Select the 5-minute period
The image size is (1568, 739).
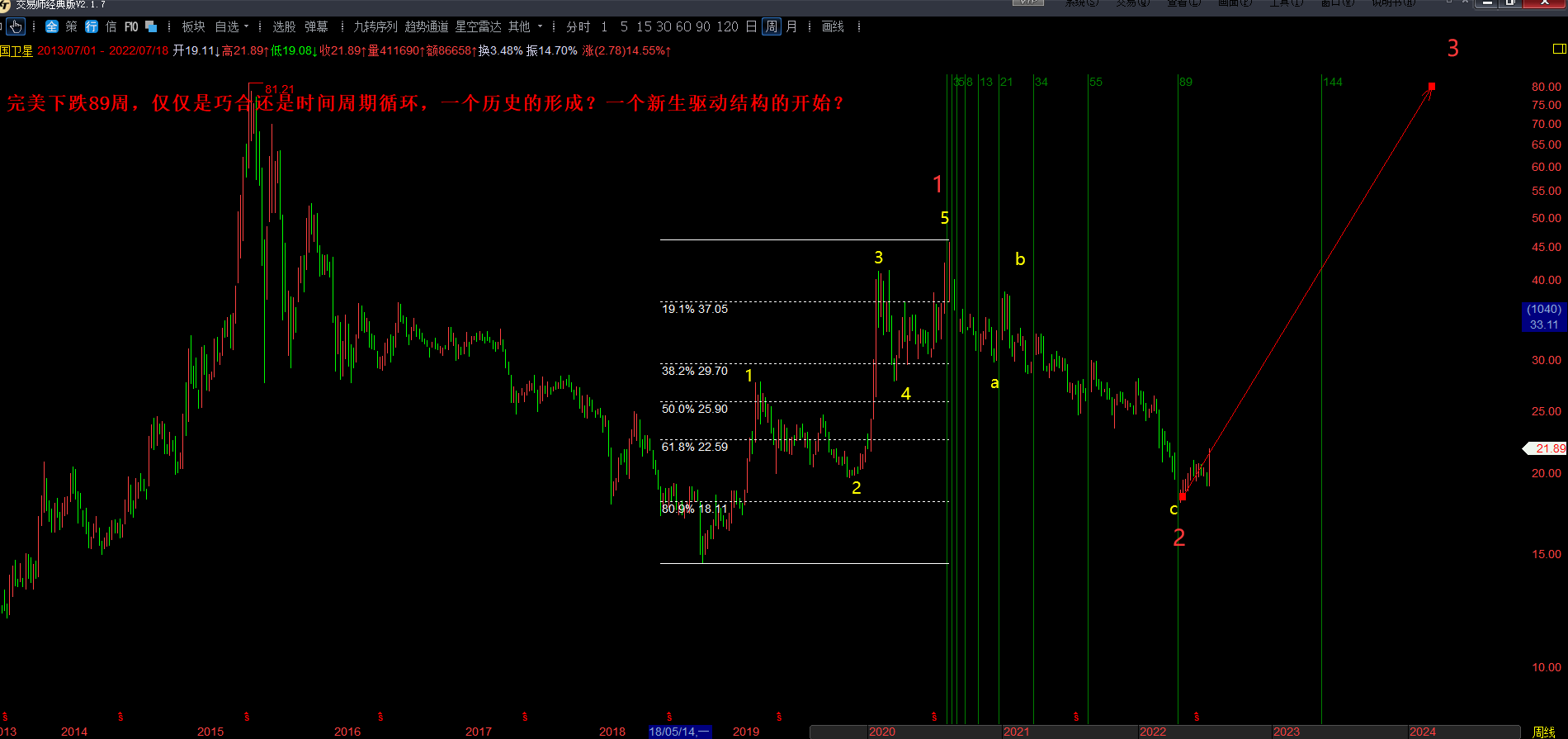(x=624, y=26)
